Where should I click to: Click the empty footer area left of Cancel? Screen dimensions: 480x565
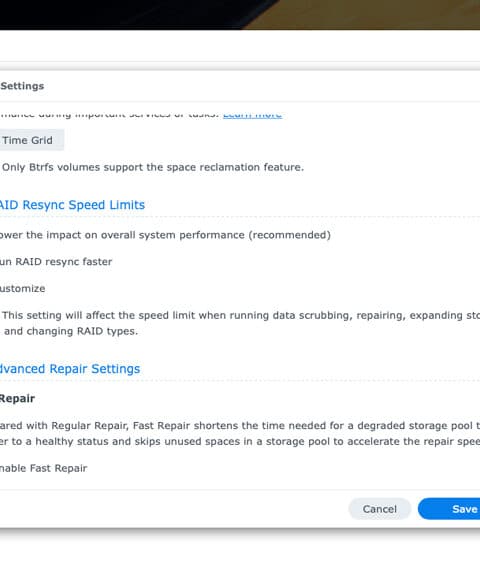(x=173, y=509)
